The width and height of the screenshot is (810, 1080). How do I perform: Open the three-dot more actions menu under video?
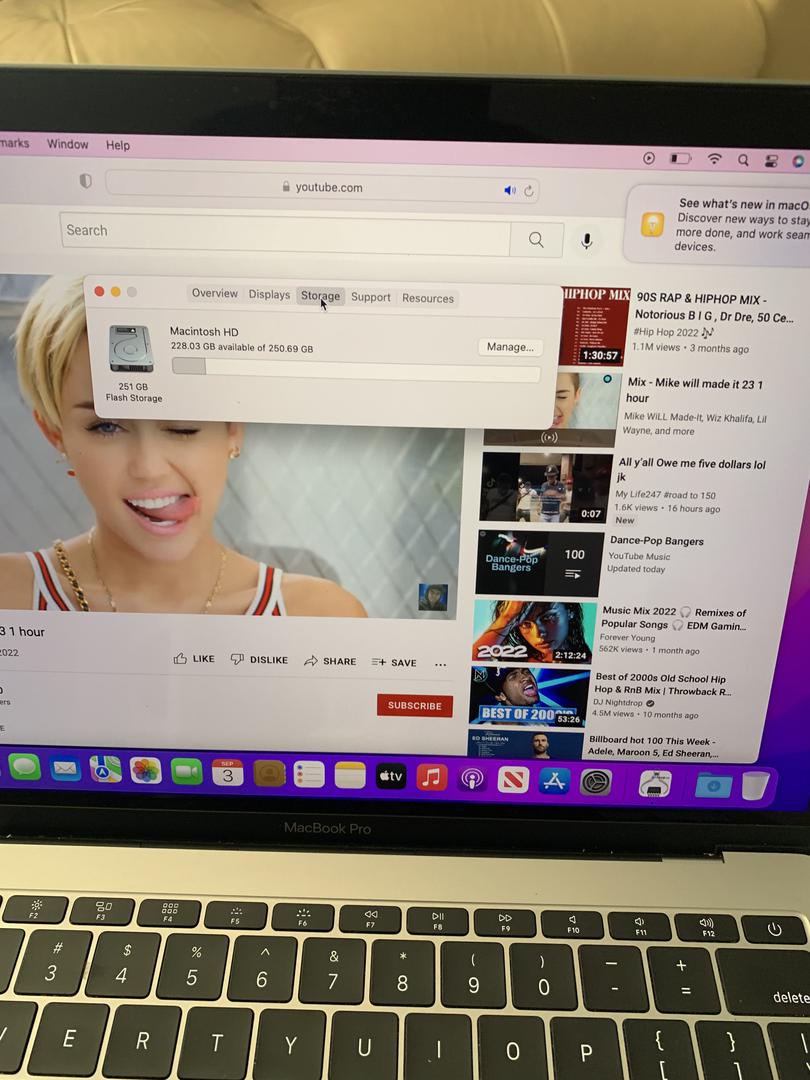click(x=441, y=664)
